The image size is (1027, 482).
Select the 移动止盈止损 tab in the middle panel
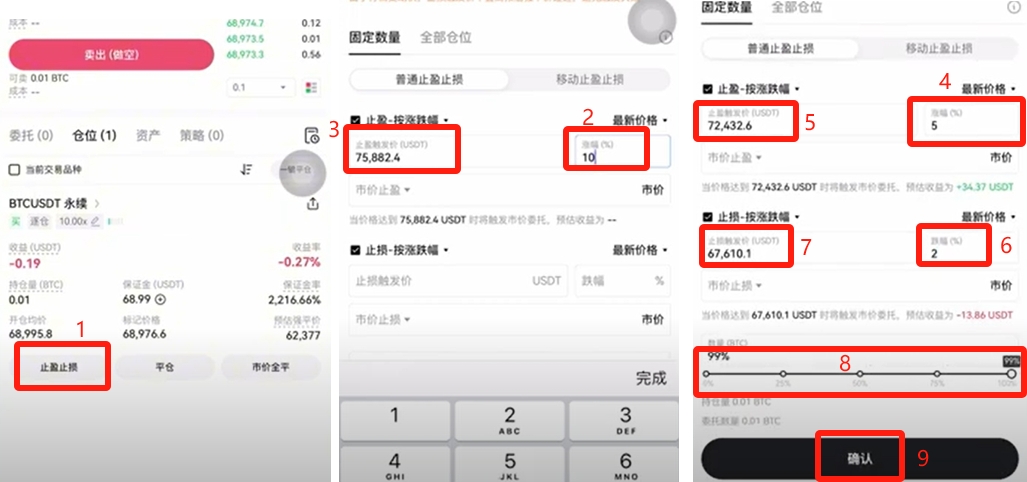(589, 80)
